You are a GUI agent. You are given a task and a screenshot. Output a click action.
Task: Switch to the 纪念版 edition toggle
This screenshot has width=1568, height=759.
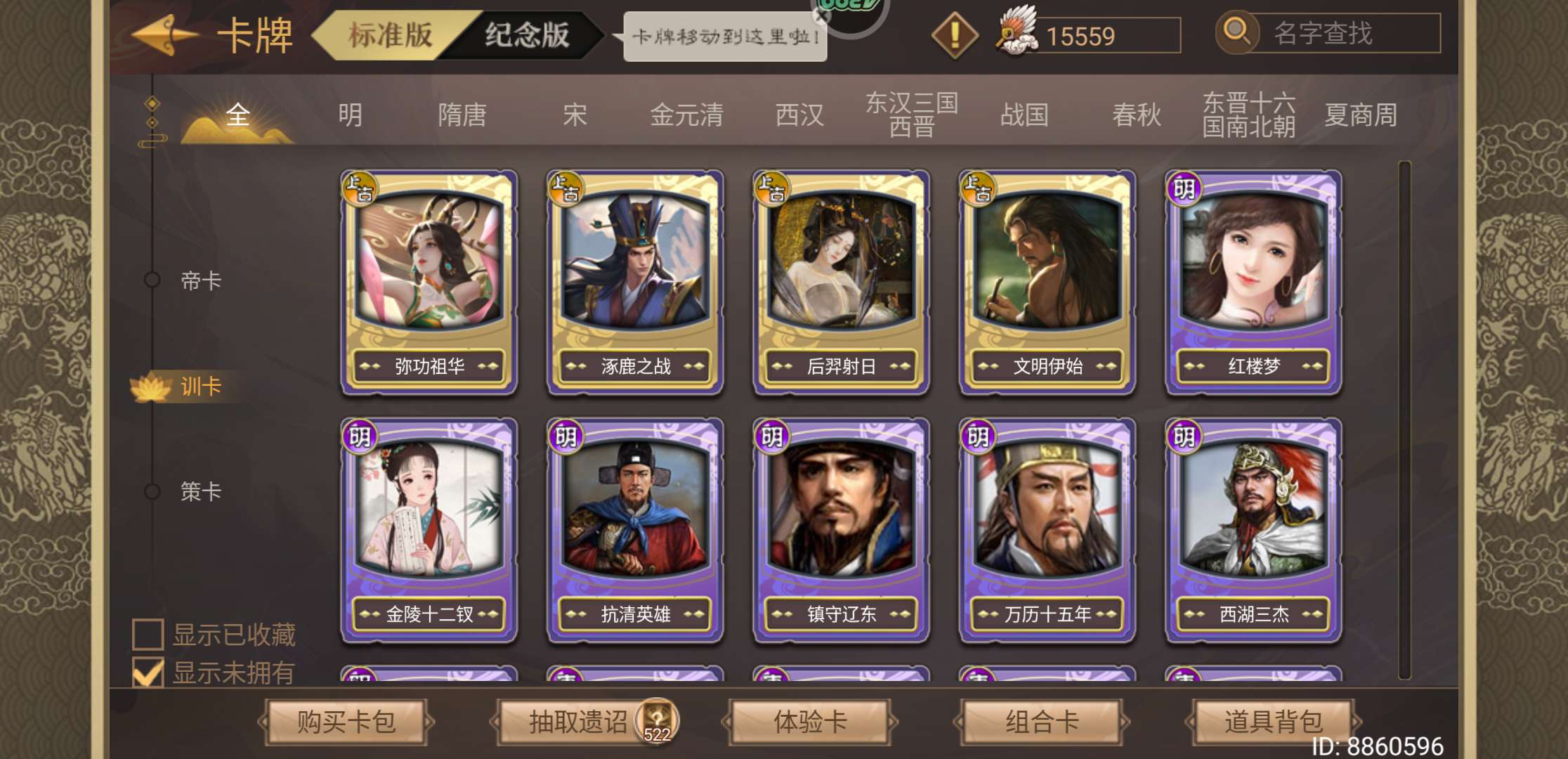(x=527, y=34)
